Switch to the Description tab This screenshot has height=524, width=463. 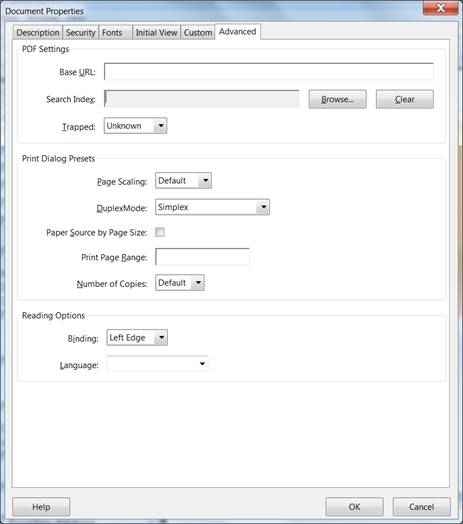(x=38, y=32)
